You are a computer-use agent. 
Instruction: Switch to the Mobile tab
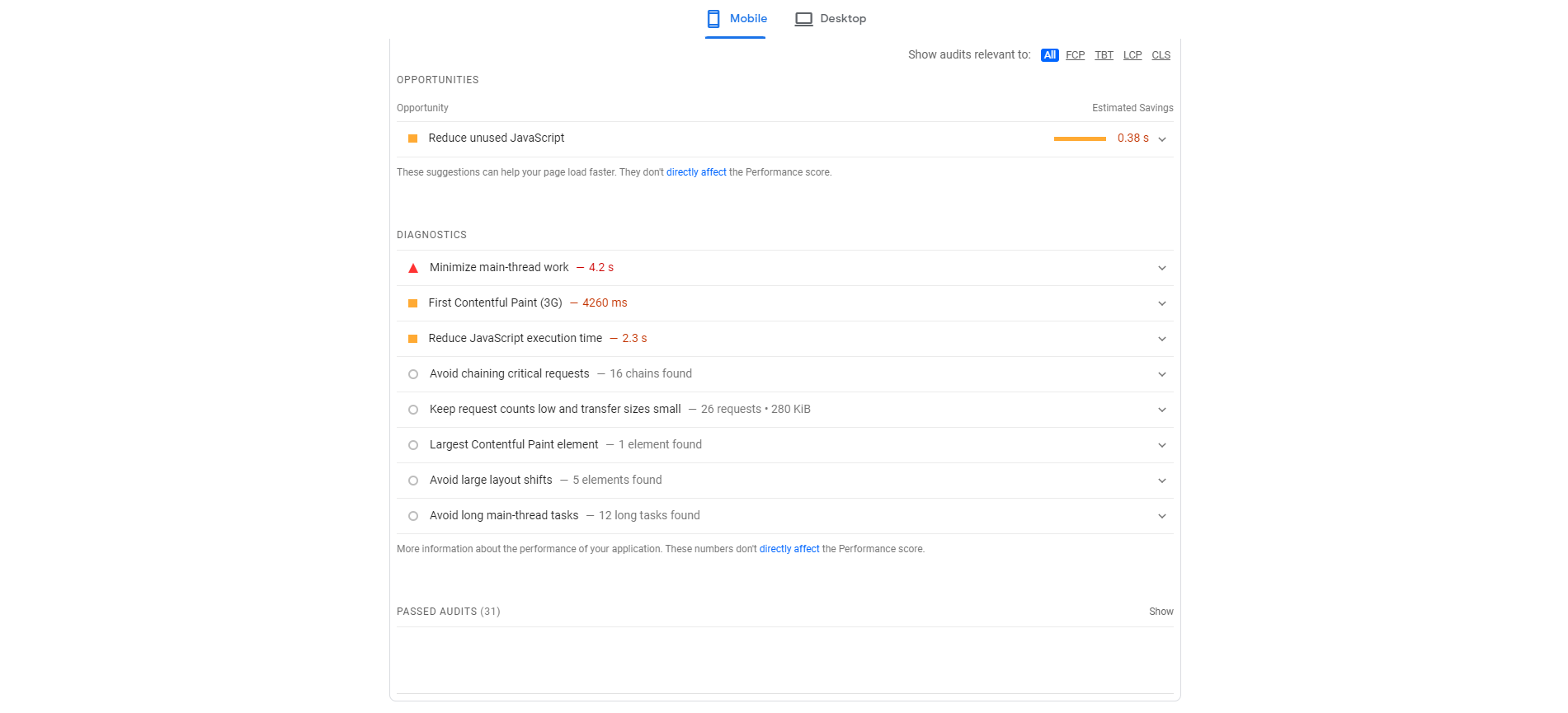(x=737, y=19)
